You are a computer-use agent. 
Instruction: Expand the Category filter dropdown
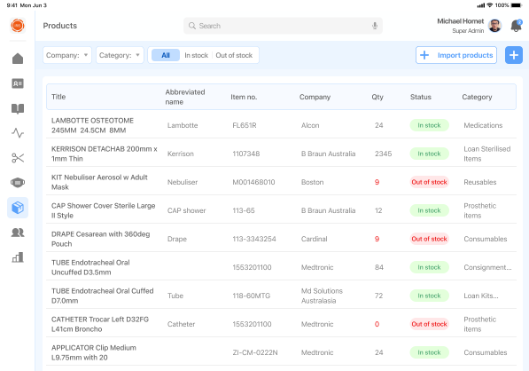coord(120,55)
